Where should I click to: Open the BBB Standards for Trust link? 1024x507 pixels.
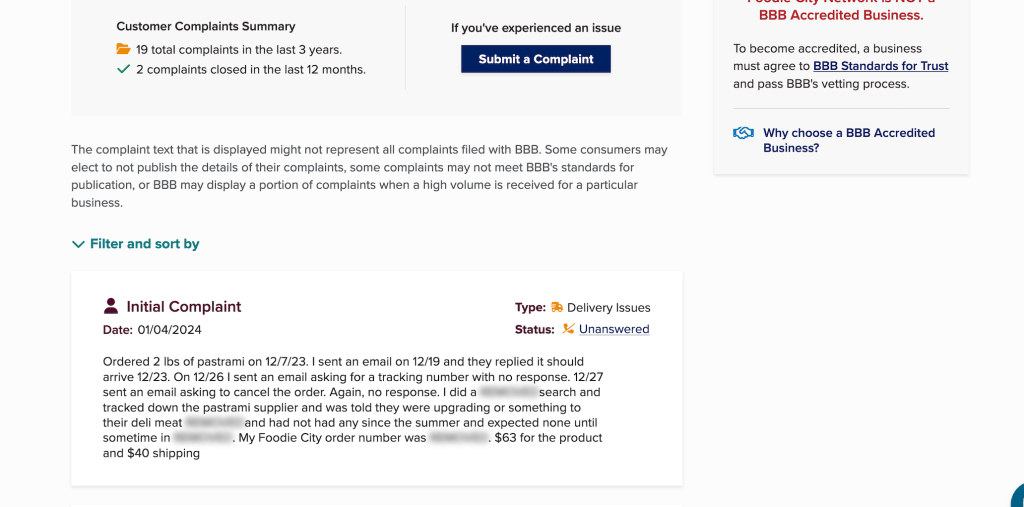880,66
